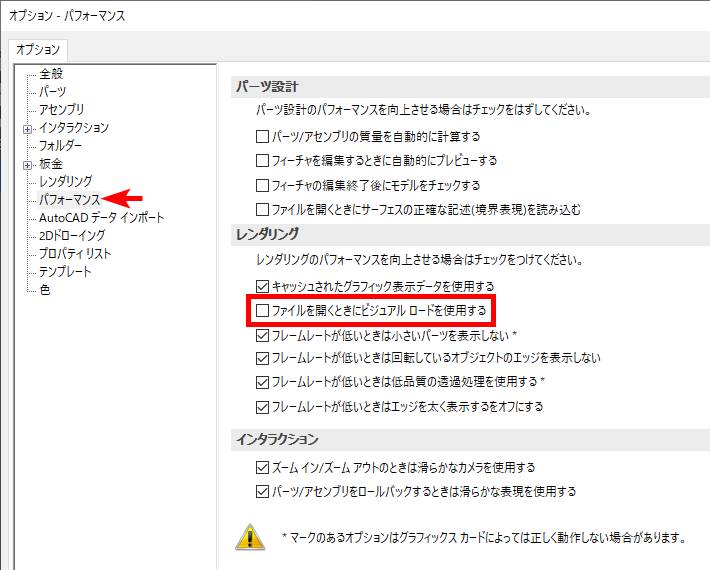Select パフォーマンス in the options tree

[69, 200]
